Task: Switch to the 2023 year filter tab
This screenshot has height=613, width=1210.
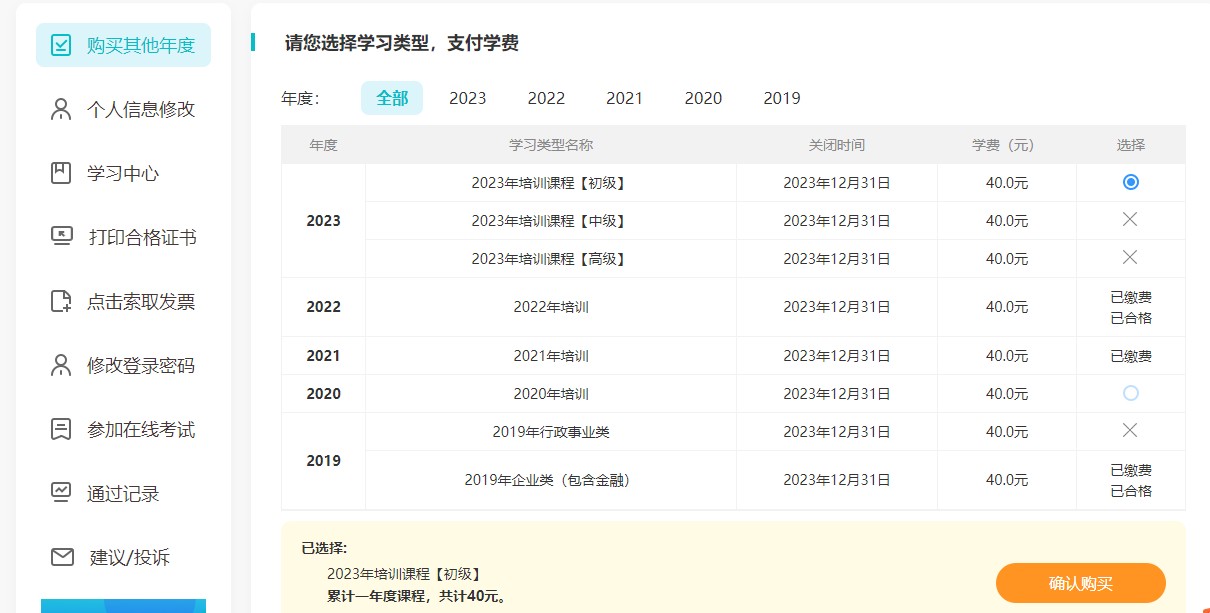Action: [466, 98]
